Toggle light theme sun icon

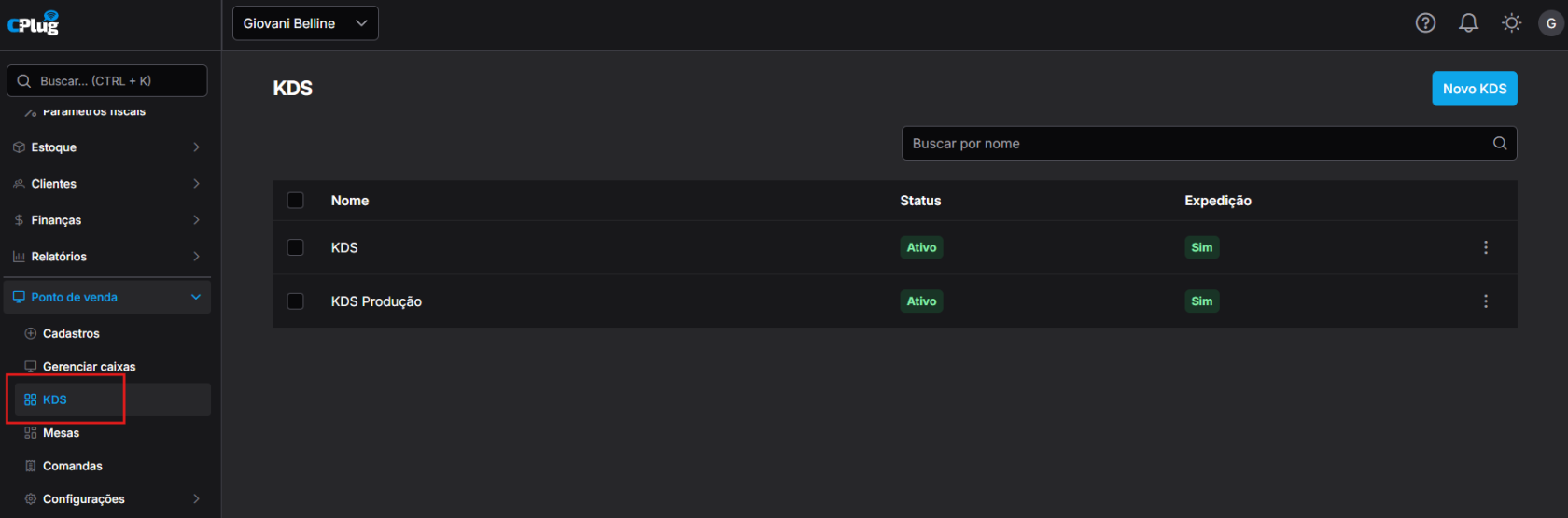point(1511,23)
